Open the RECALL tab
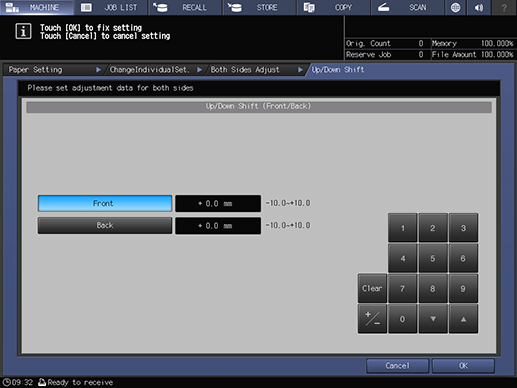The image size is (517, 388). (185, 7)
